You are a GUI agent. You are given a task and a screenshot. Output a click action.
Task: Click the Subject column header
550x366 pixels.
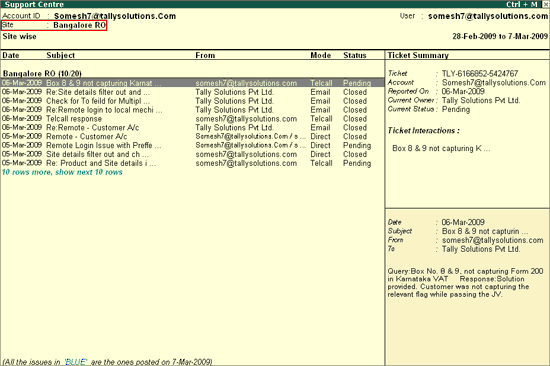coord(61,55)
